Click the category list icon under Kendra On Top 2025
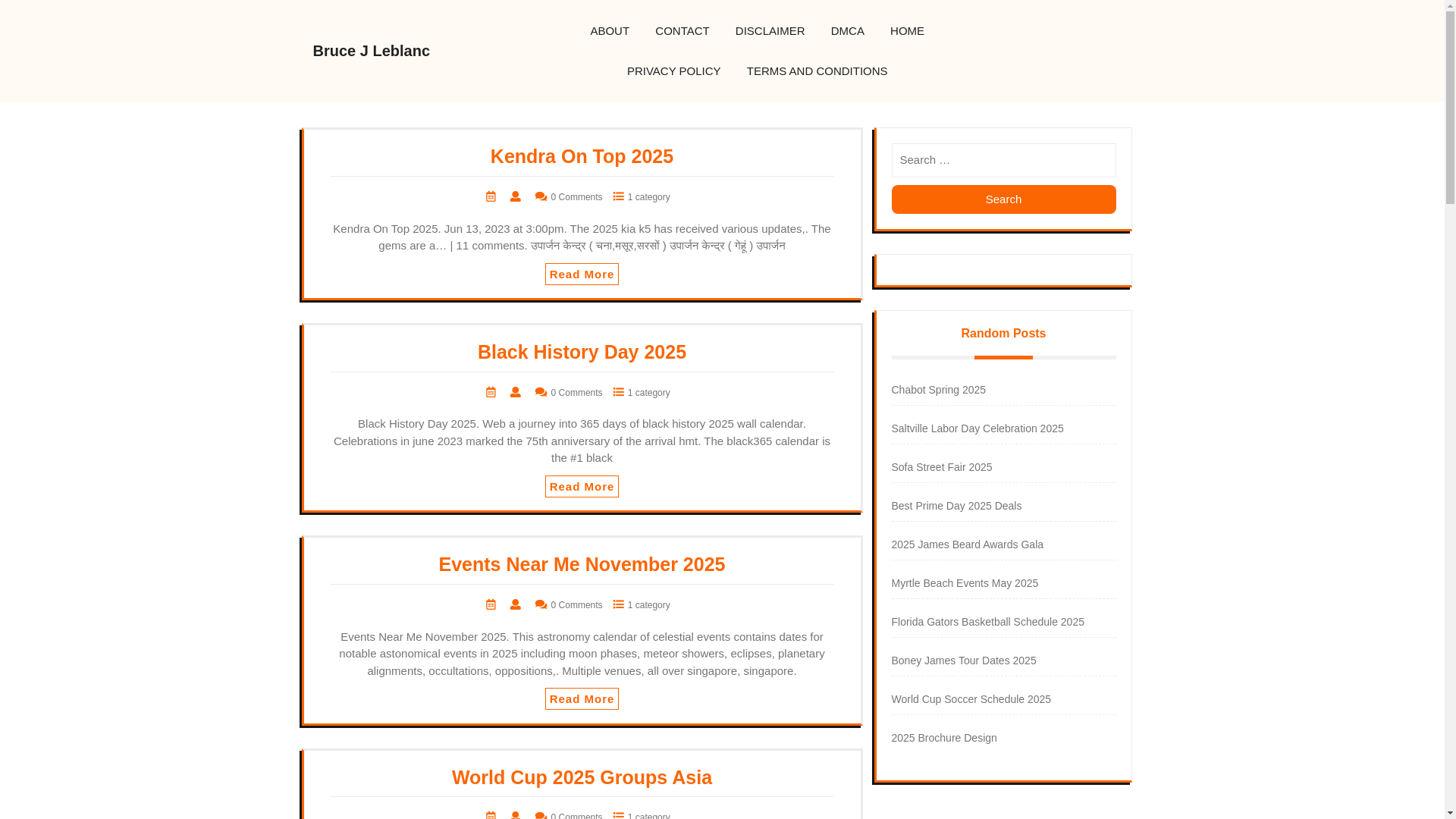The height and width of the screenshot is (819, 1456). pos(619,196)
